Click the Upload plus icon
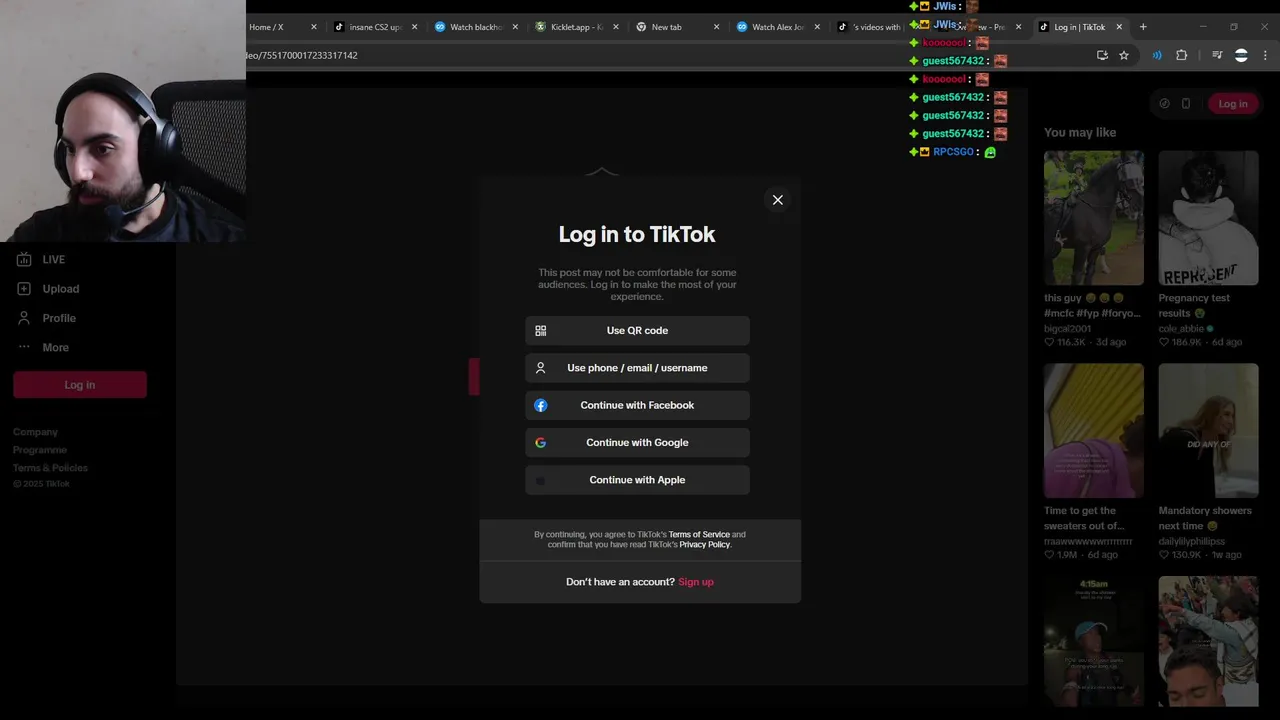 (24, 288)
